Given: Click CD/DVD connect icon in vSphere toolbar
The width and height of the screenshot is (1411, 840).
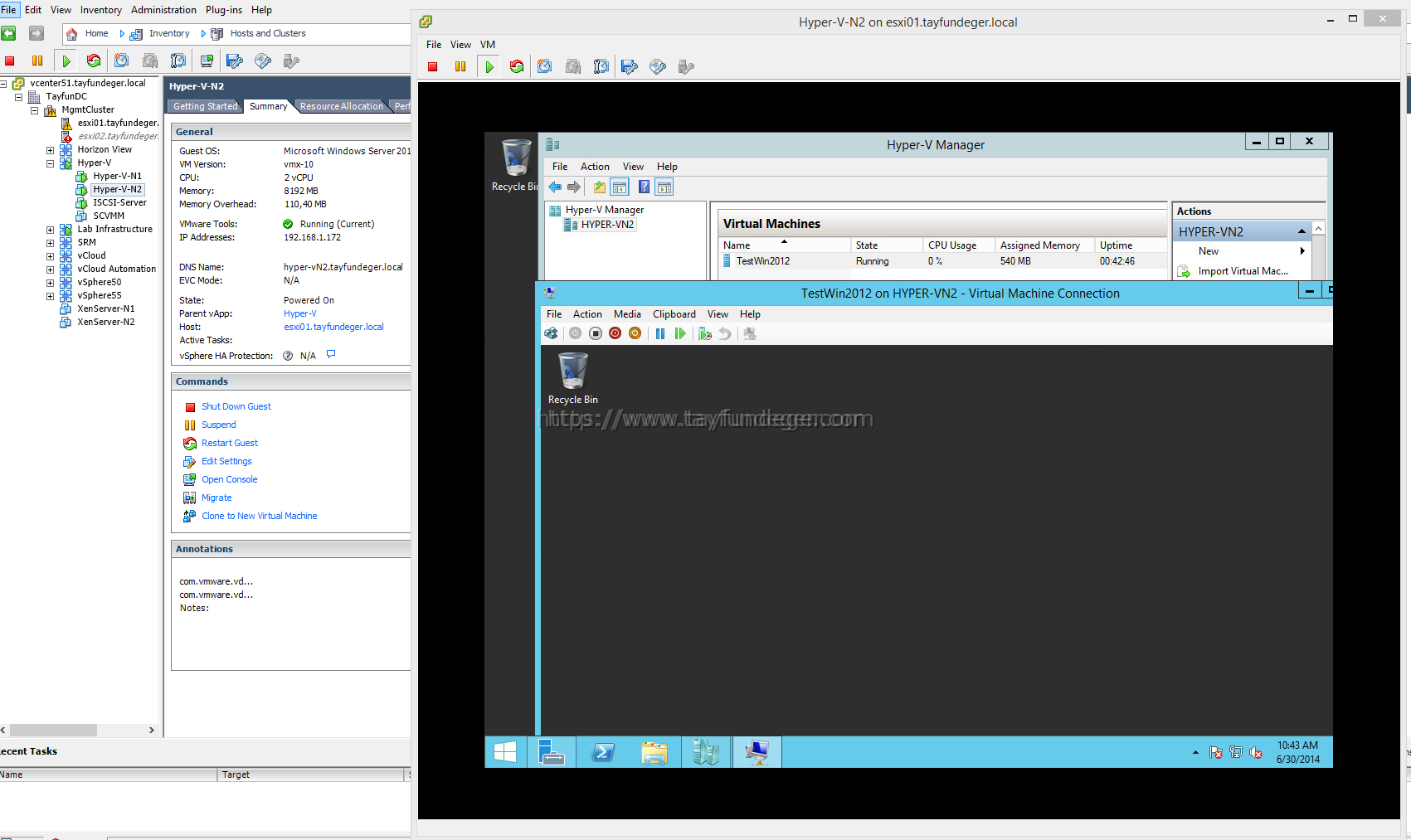Looking at the screenshot, I should coord(263,61).
